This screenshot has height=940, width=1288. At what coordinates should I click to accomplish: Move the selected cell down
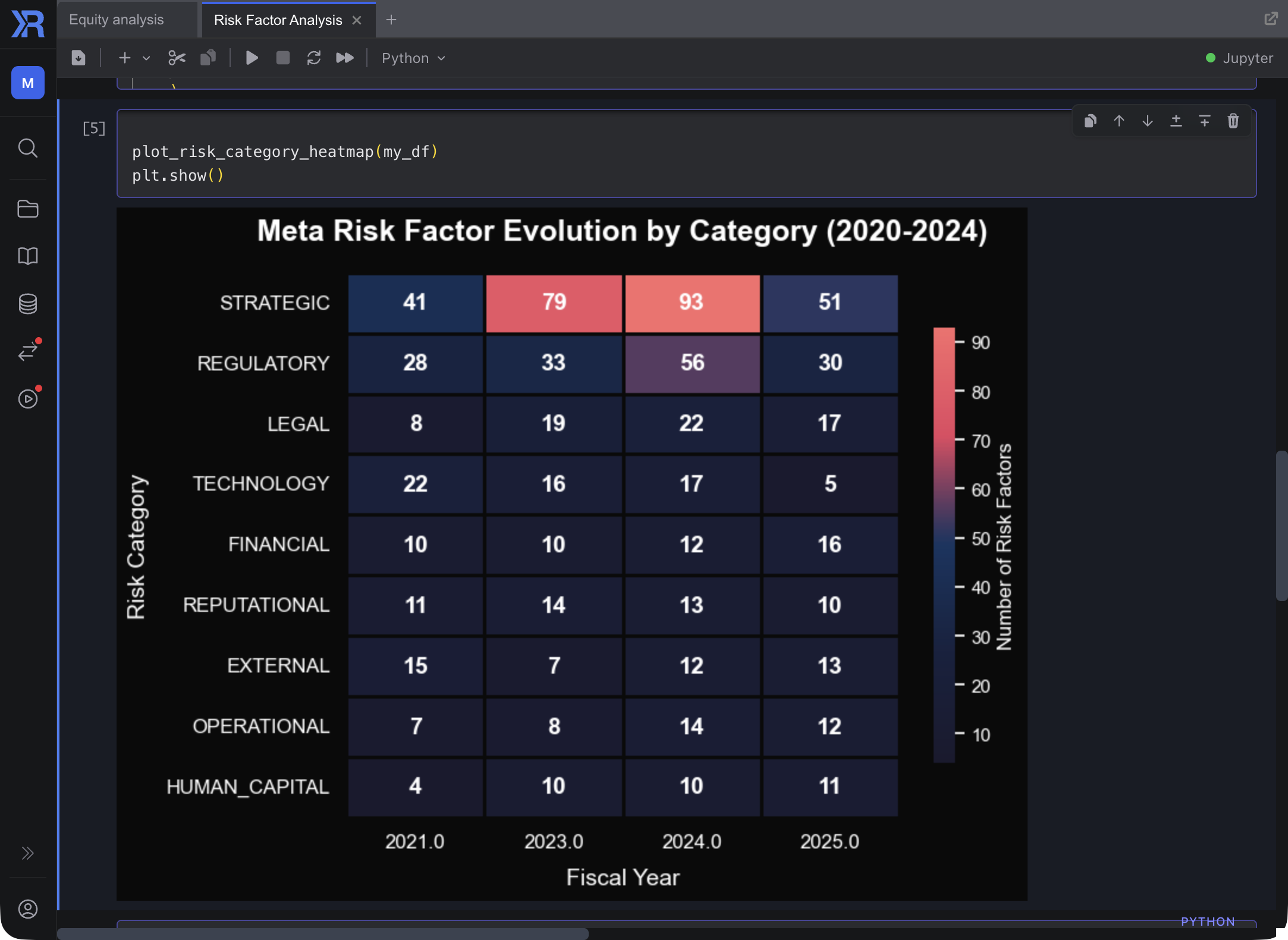click(x=1147, y=121)
